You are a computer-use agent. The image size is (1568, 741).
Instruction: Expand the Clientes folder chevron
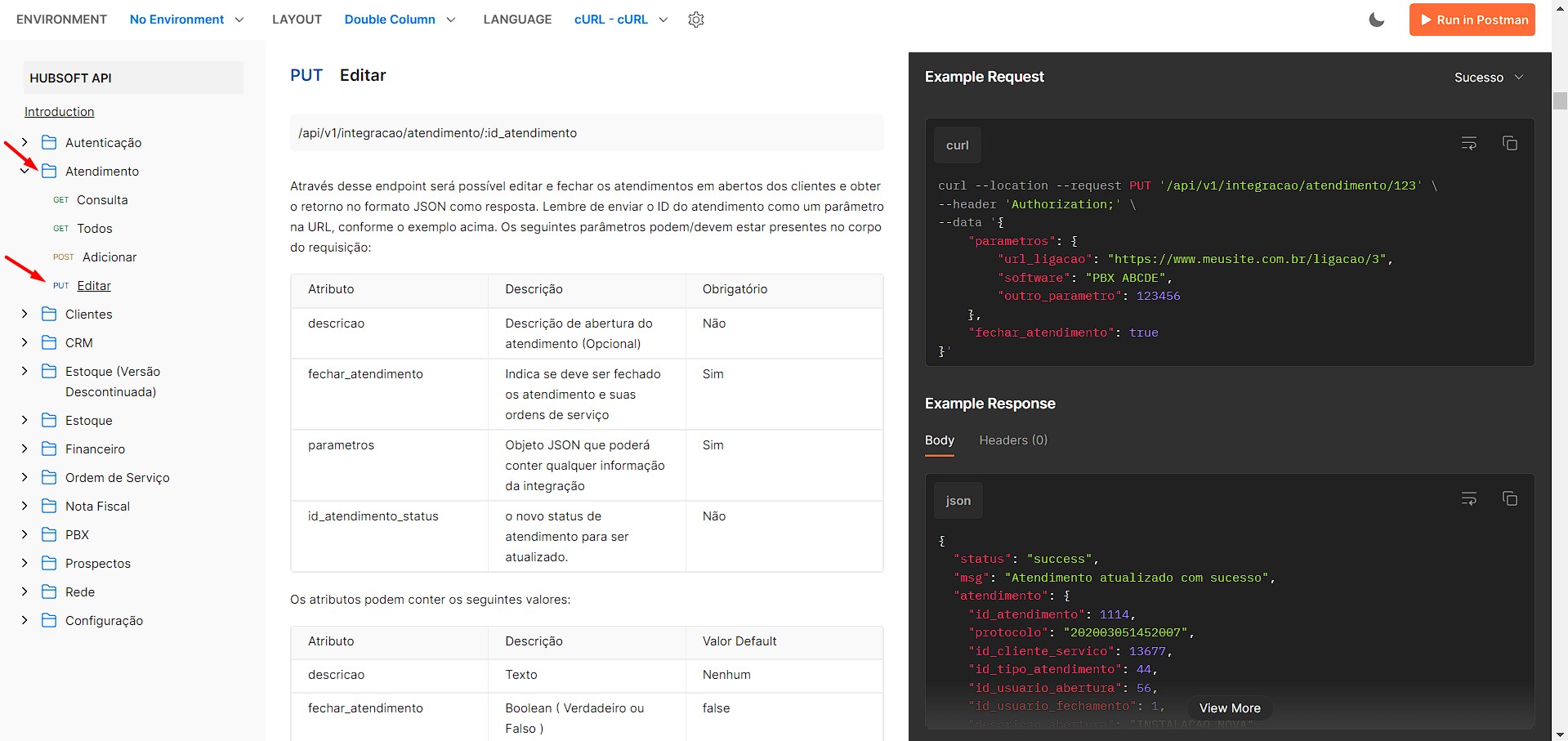click(x=25, y=314)
